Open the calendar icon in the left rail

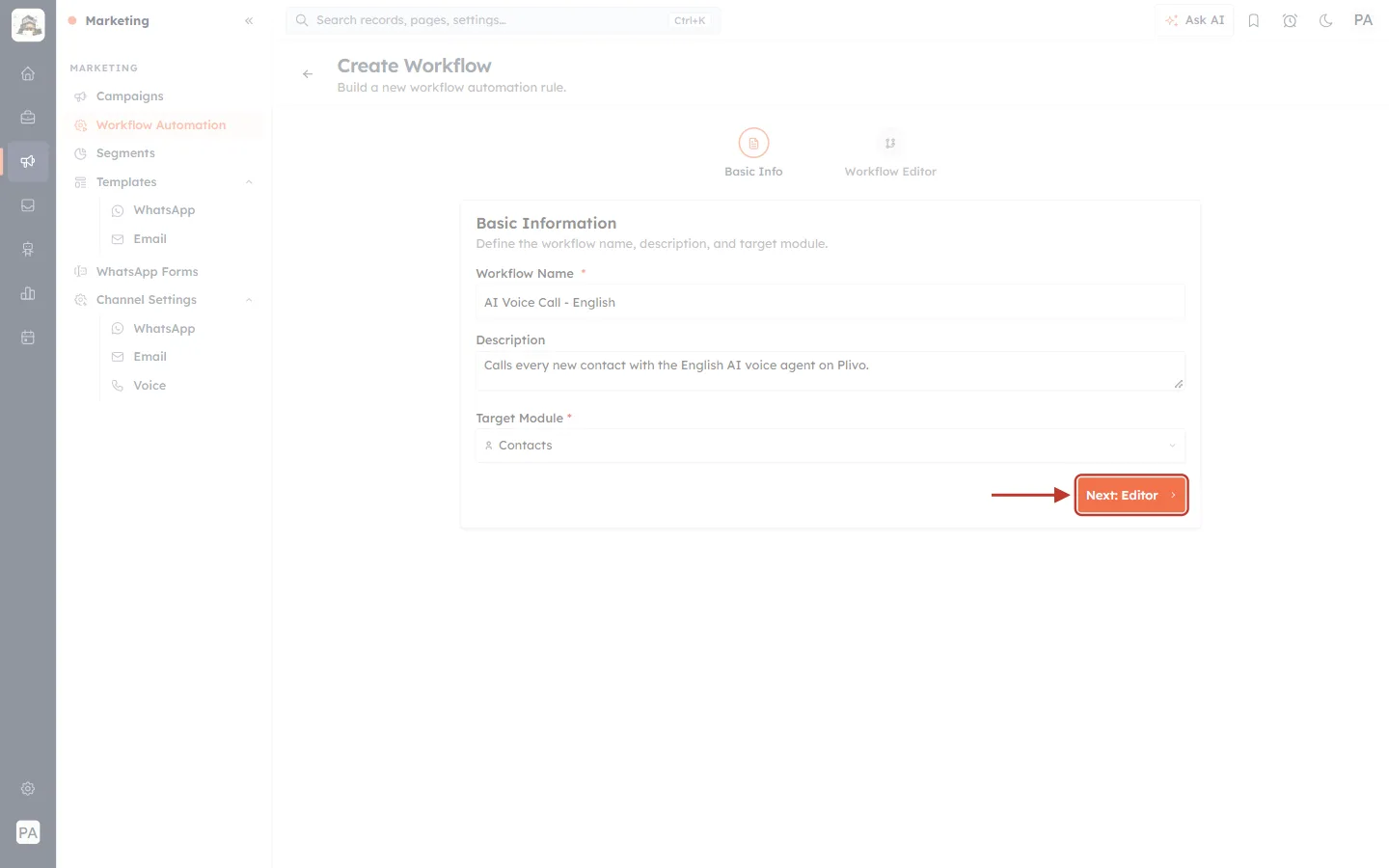coord(28,338)
